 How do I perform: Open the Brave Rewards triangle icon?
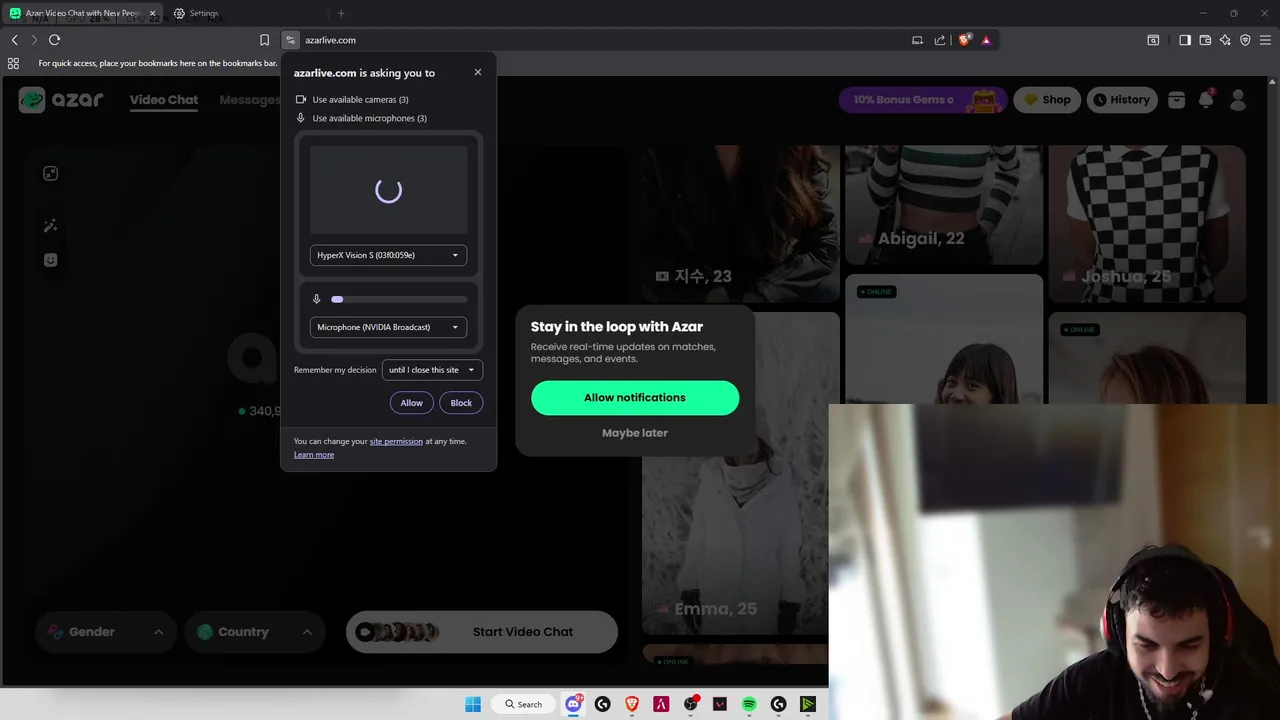click(986, 40)
